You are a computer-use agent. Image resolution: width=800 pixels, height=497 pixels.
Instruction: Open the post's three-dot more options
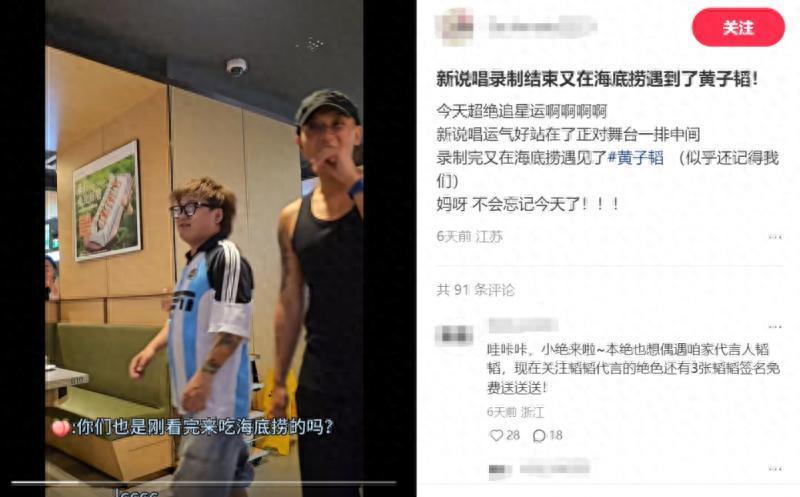click(775, 237)
